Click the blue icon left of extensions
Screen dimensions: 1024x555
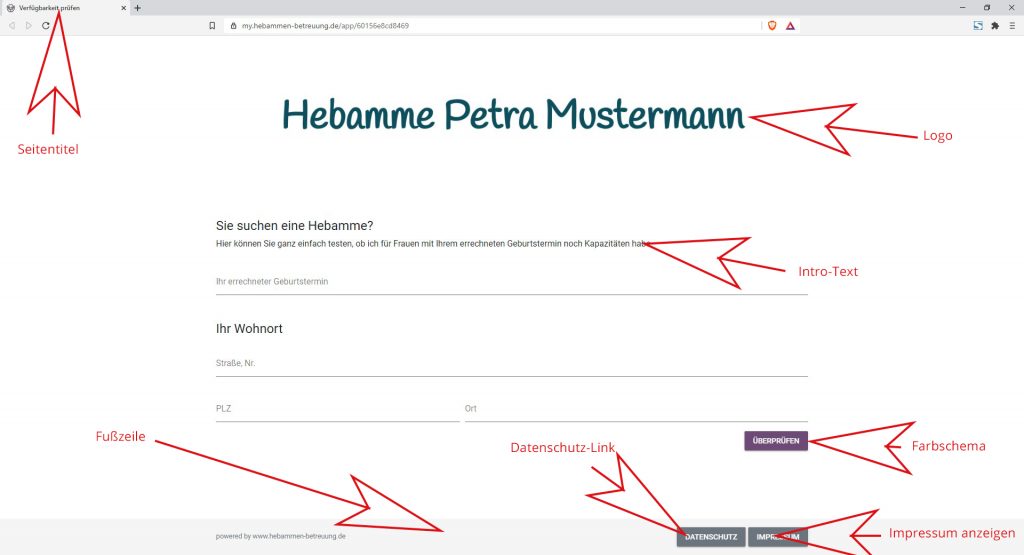coord(977,26)
